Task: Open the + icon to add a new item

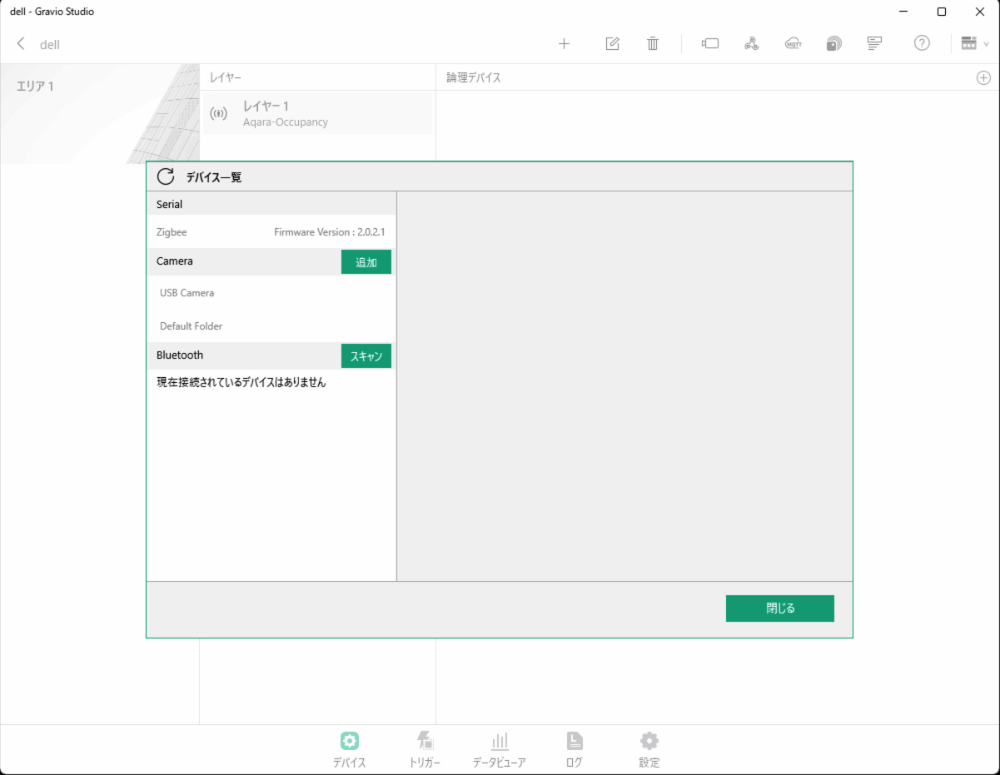Action: coord(564,43)
